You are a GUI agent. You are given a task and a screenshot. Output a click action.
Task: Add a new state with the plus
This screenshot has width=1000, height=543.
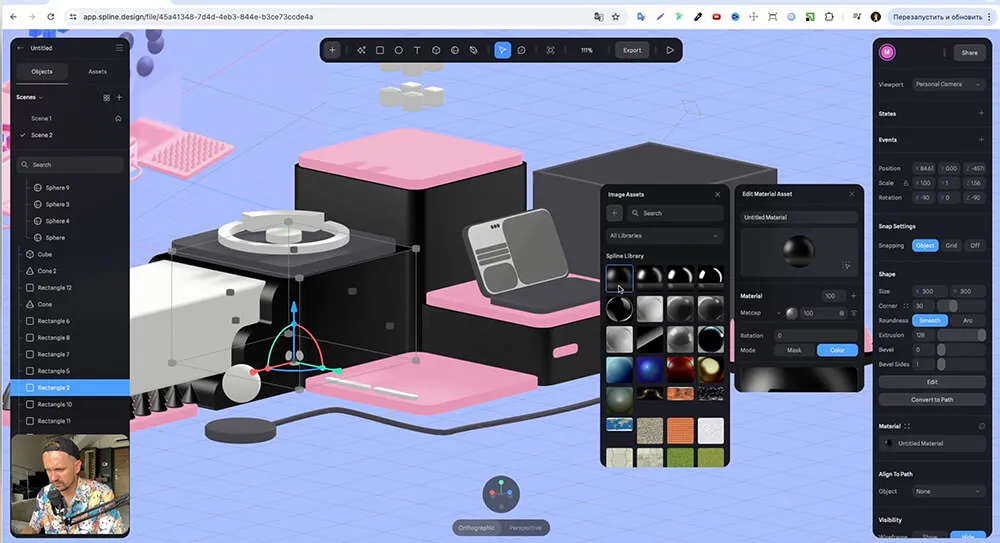pos(981,113)
